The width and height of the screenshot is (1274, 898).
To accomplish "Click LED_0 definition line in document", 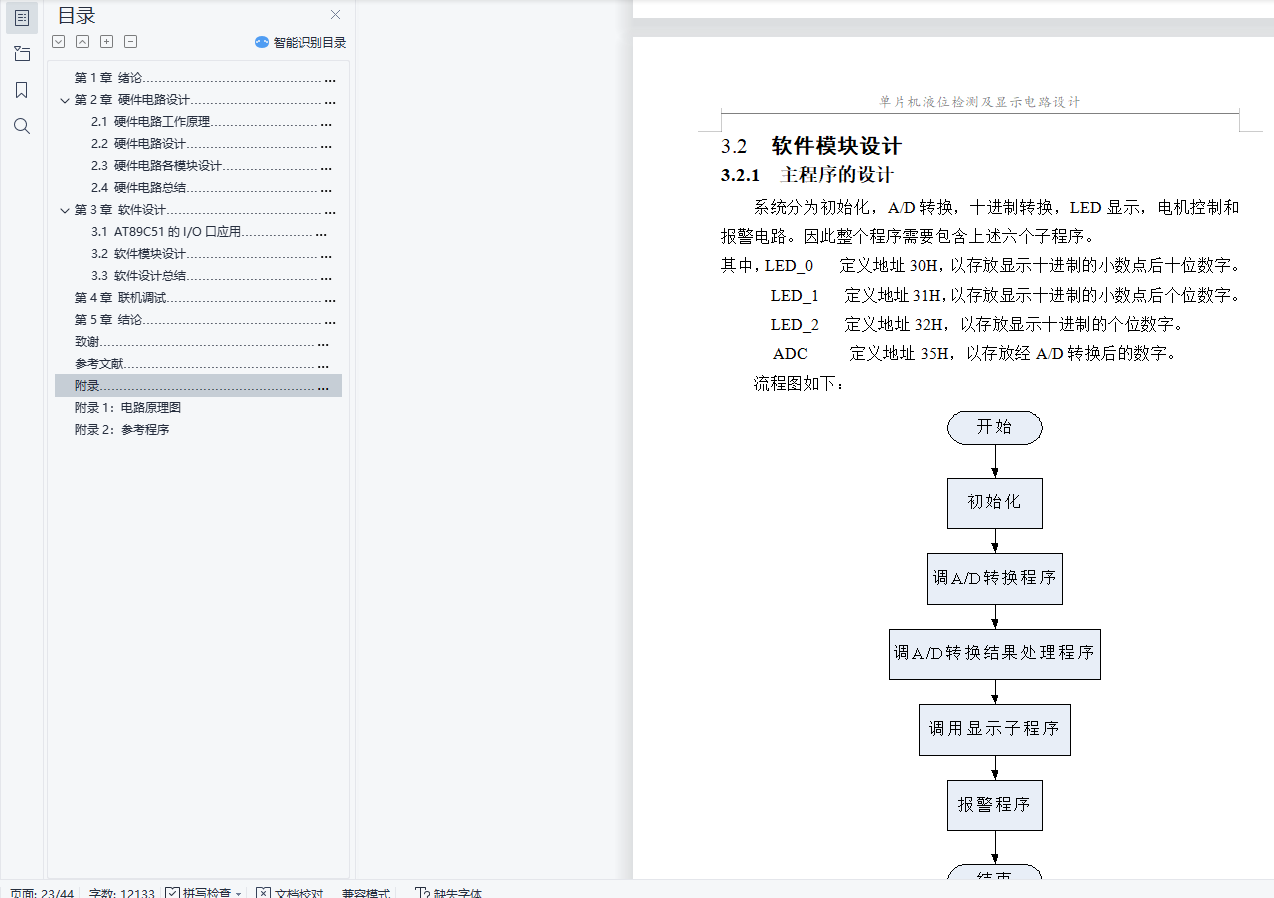I will pos(980,266).
